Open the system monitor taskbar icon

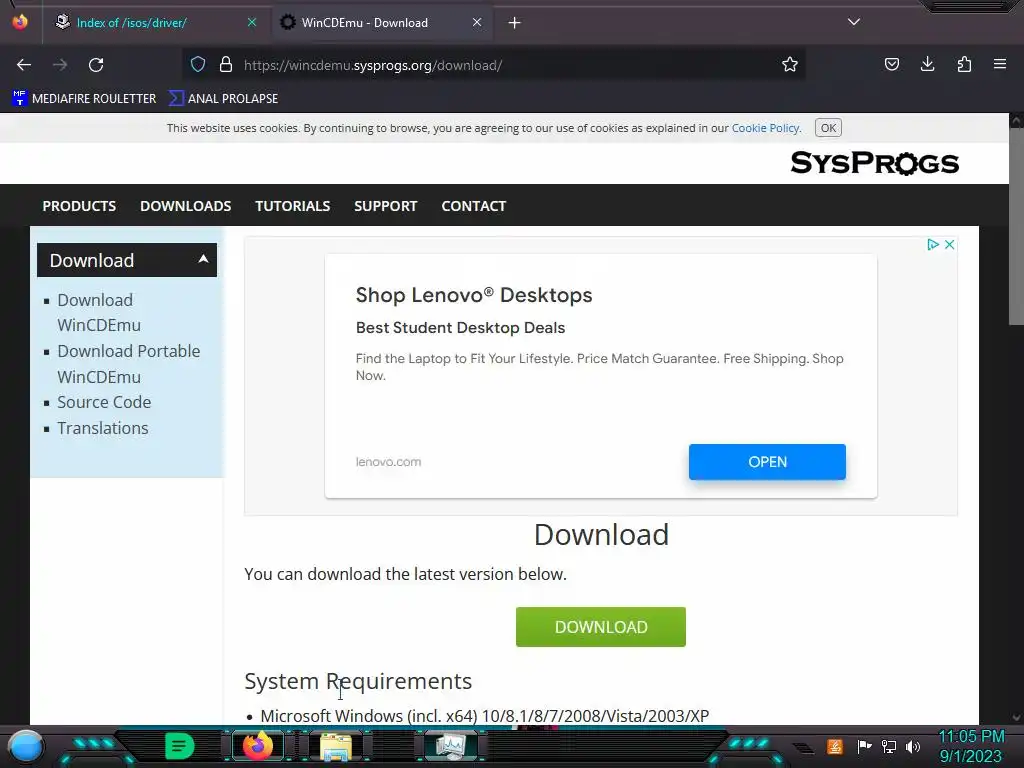tap(451, 746)
